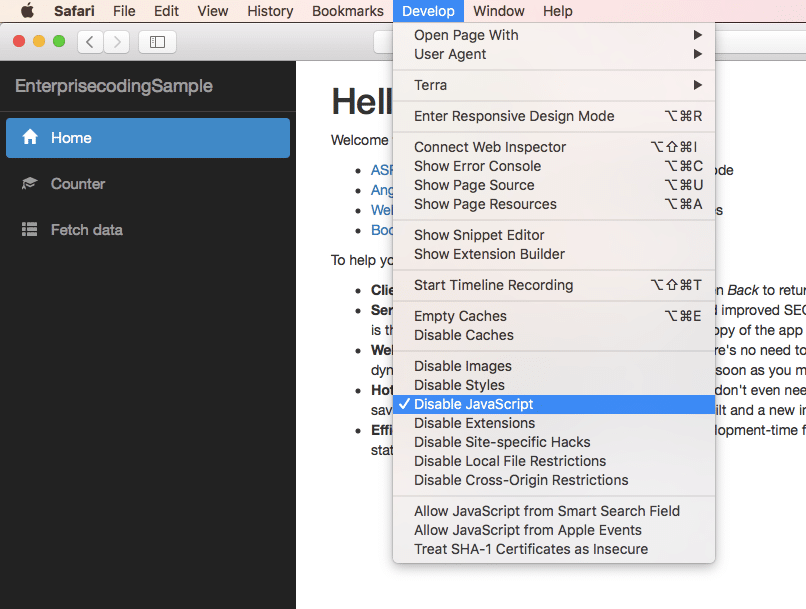This screenshot has width=806, height=609.
Task: Click Safari's forward arrow button
Action: (117, 42)
